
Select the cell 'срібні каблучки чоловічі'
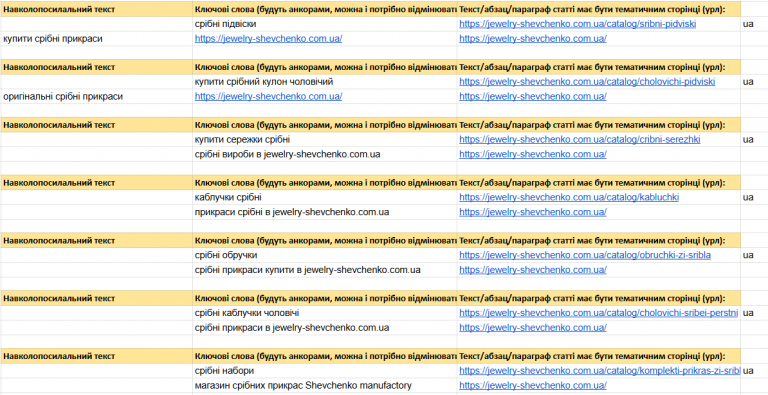click(325, 313)
